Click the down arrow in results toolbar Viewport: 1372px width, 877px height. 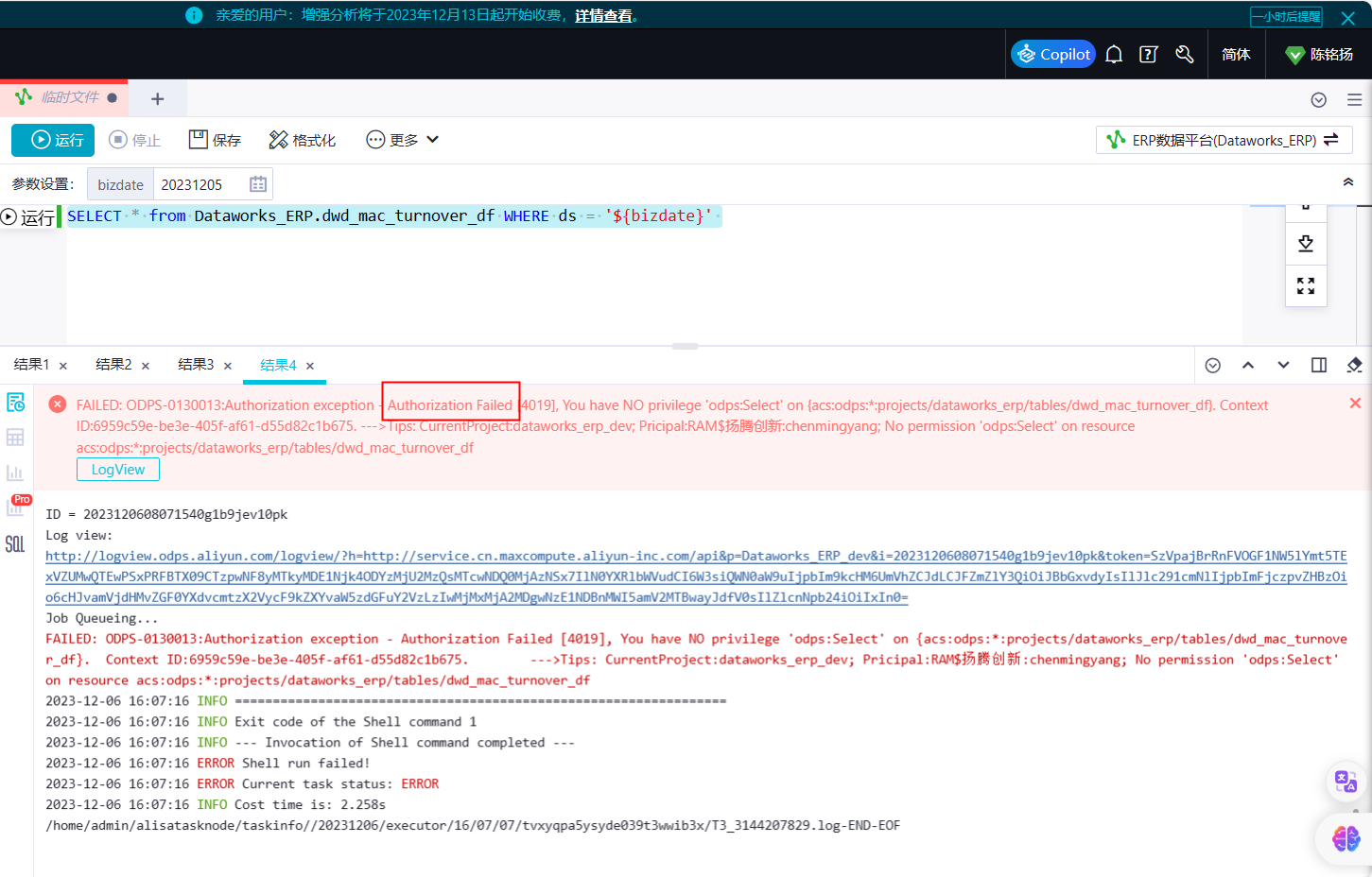click(1283, 365)
